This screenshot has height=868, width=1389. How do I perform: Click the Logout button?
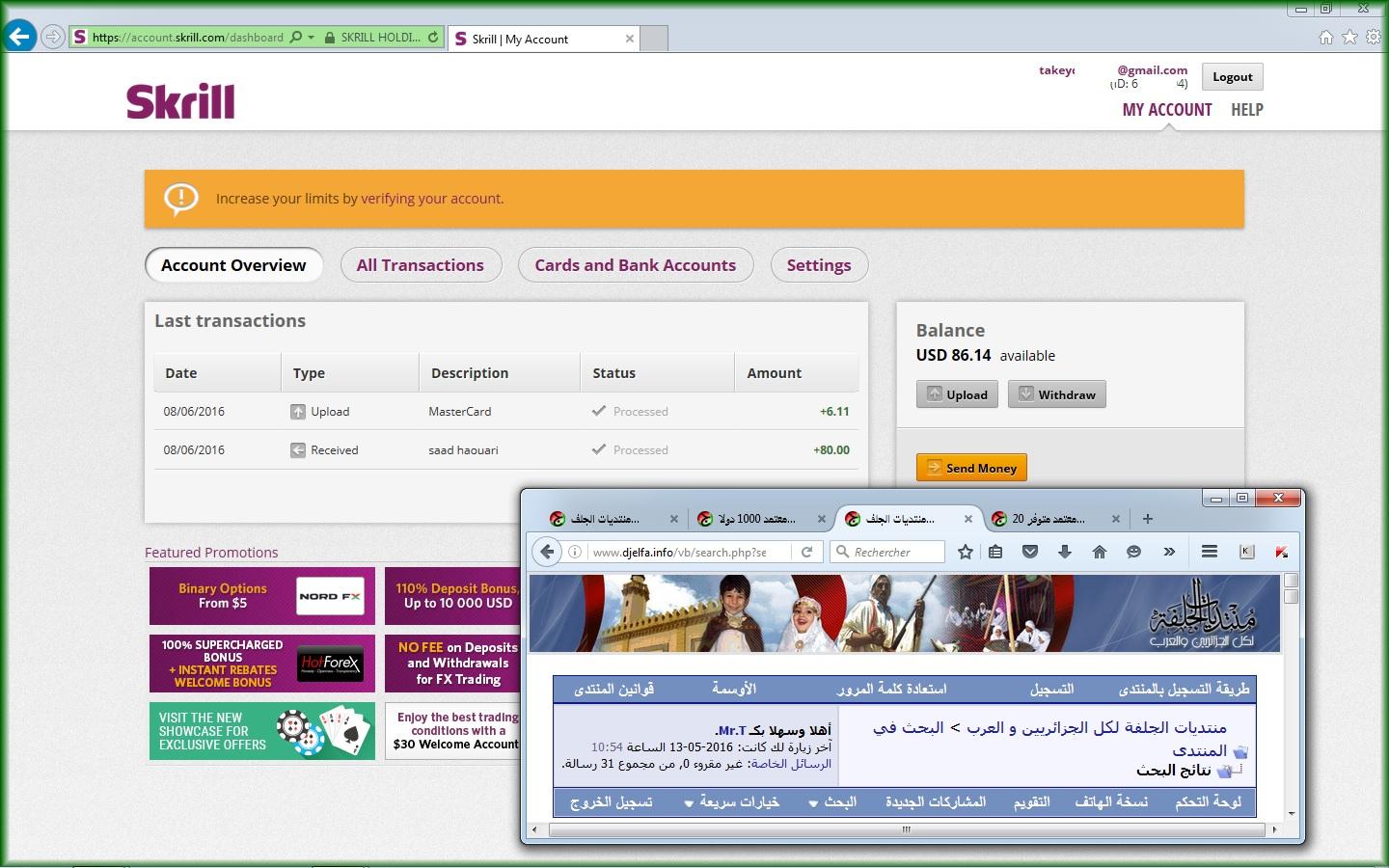1232,77
